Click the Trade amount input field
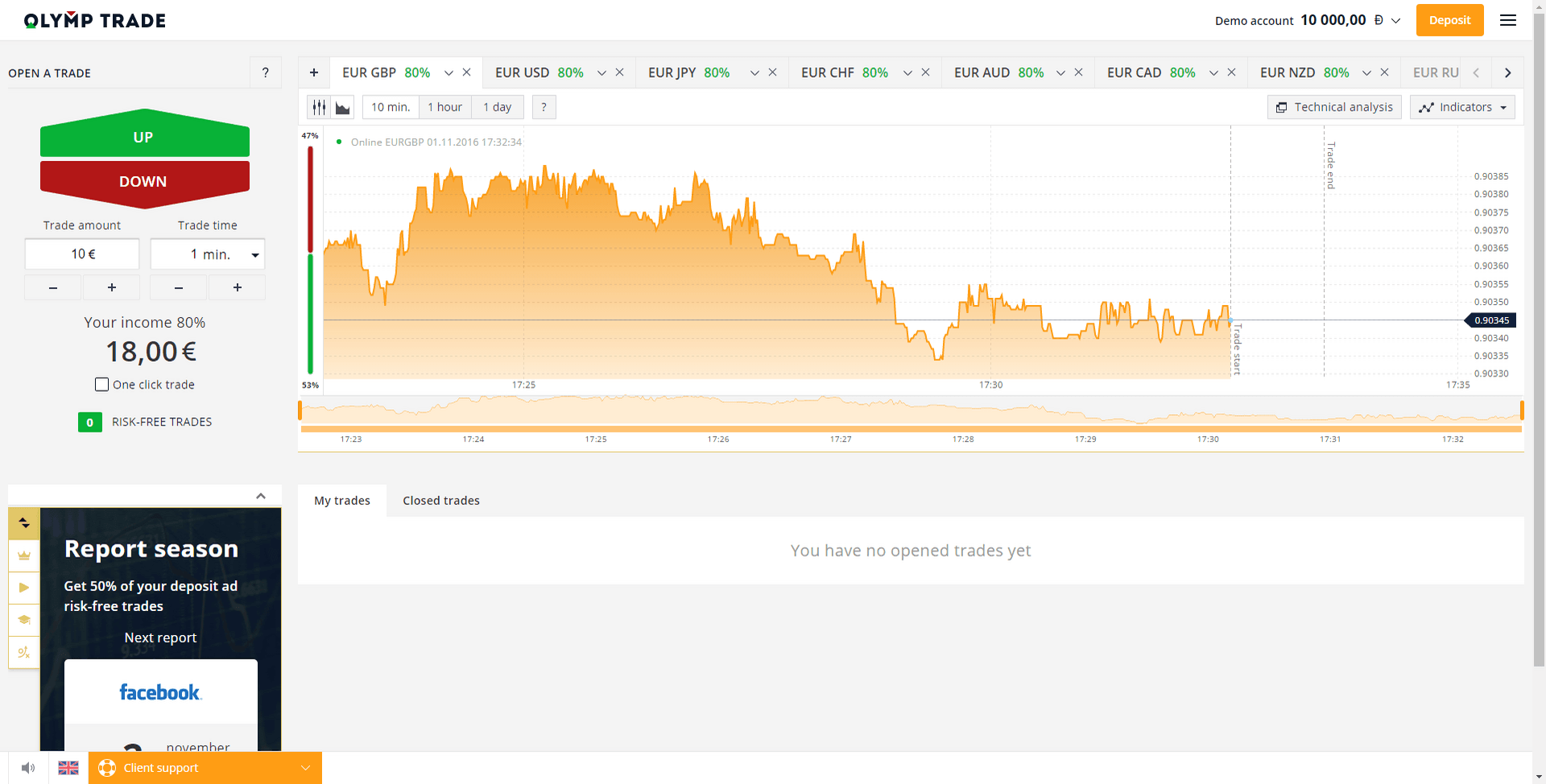The height and width of the screenshot is (784, 1546). (82, 254)
